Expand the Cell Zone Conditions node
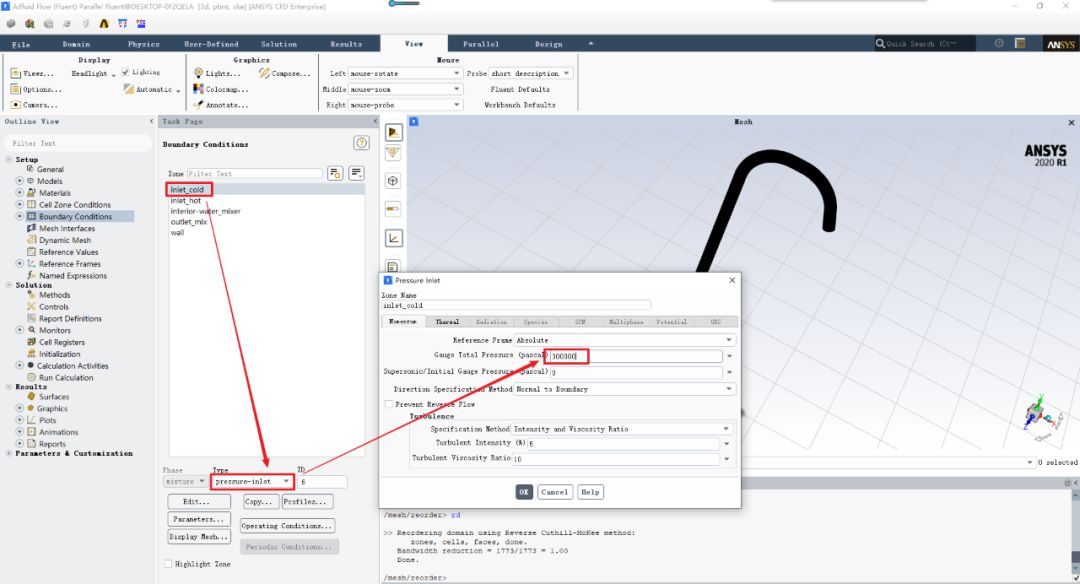The width and height of the screenshot is (1080, 584). [x=19, y=205]
